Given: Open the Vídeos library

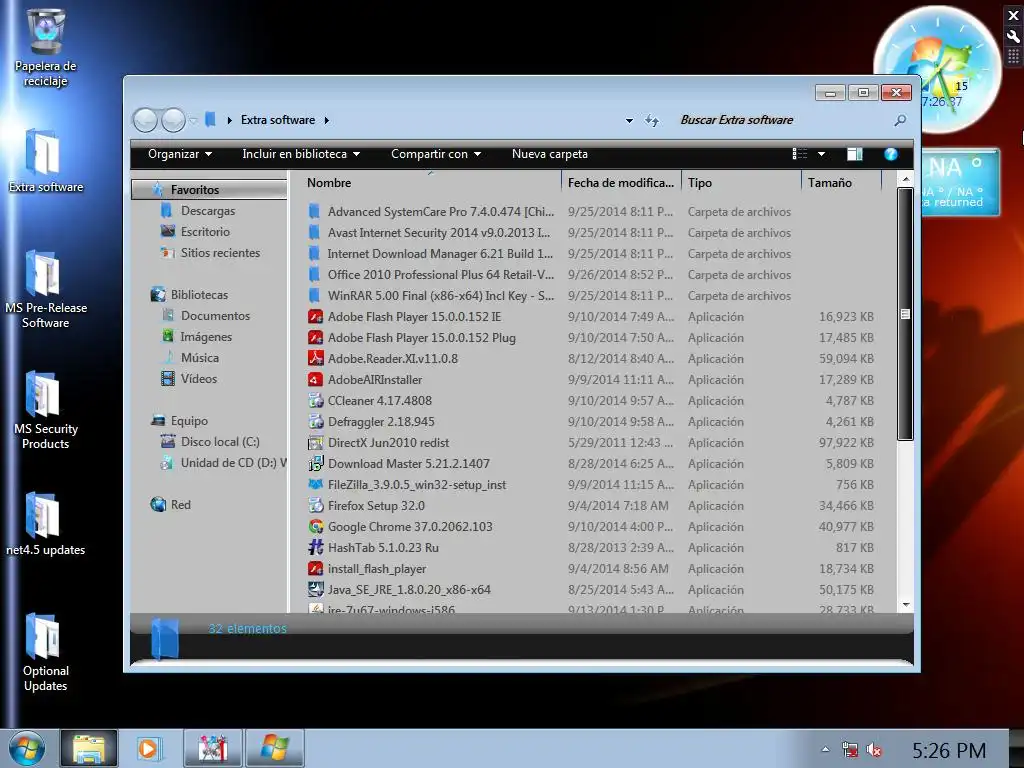Looking at the screenshot, I should (199, 378).
